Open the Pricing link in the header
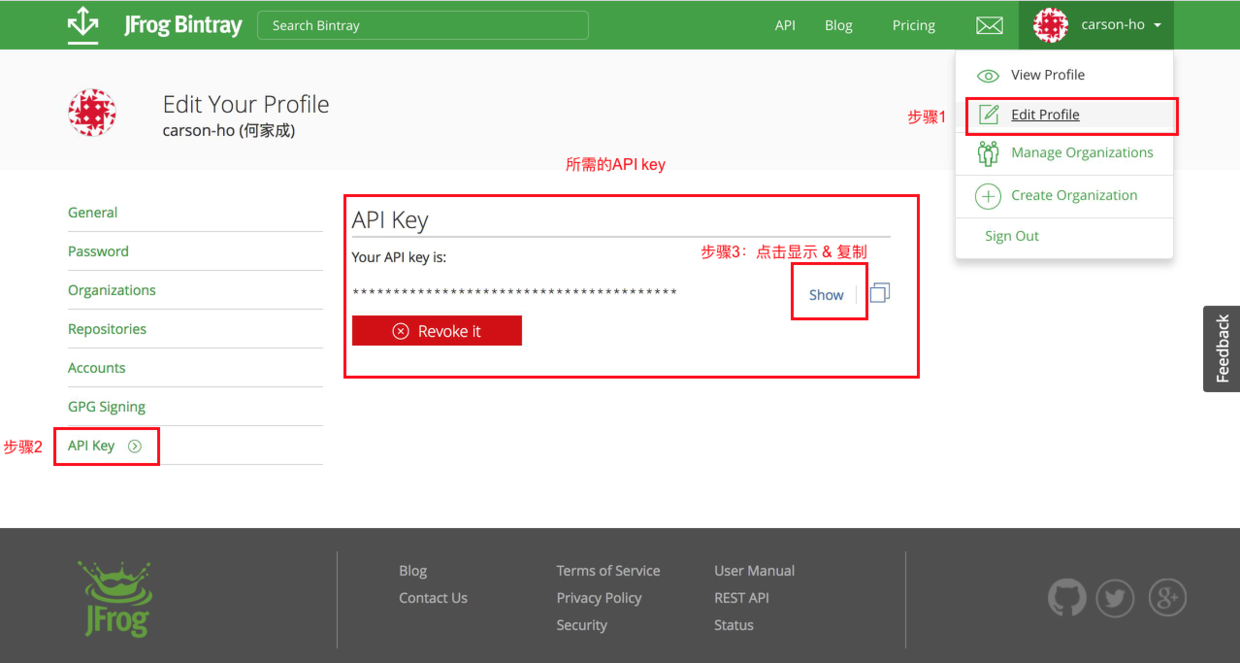The image size is (1240, 663). (914, 25)
